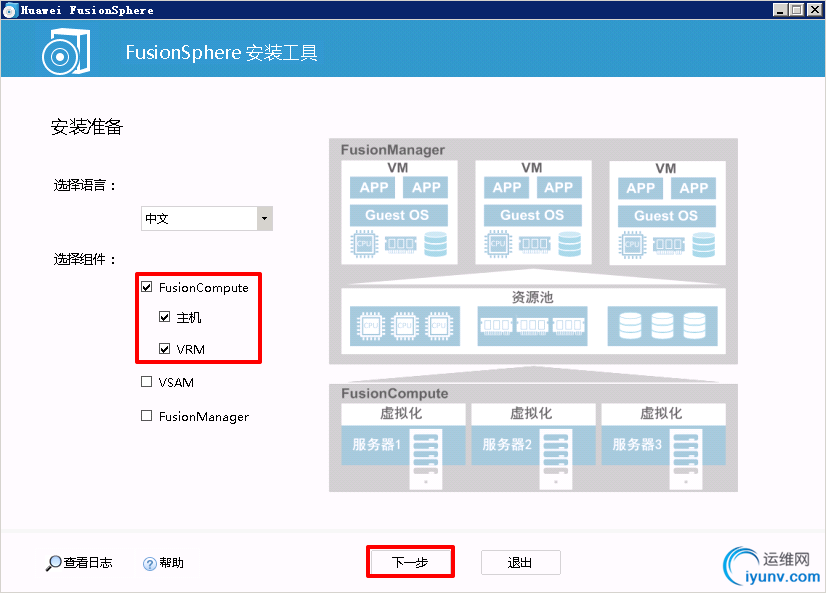
Task: Click the 服务器2 label in the diagram
Action: (507, 444)
